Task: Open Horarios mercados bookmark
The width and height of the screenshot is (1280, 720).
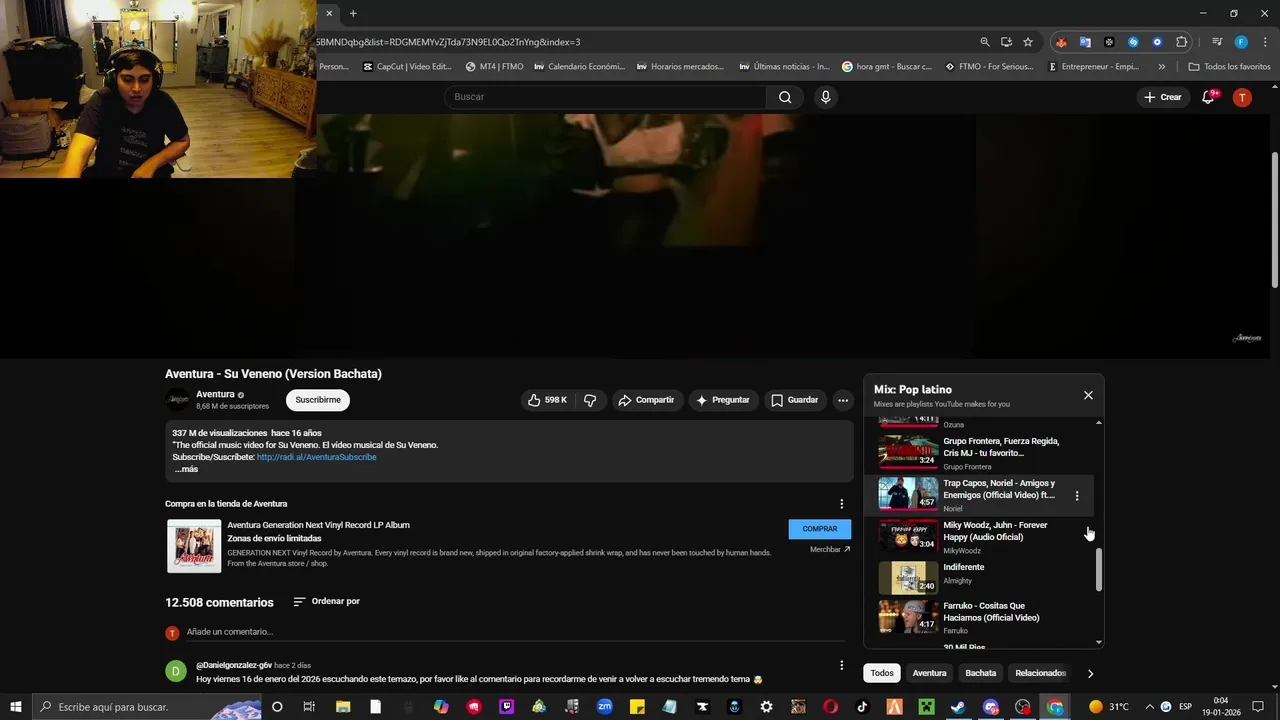Action: pos(679,67)
